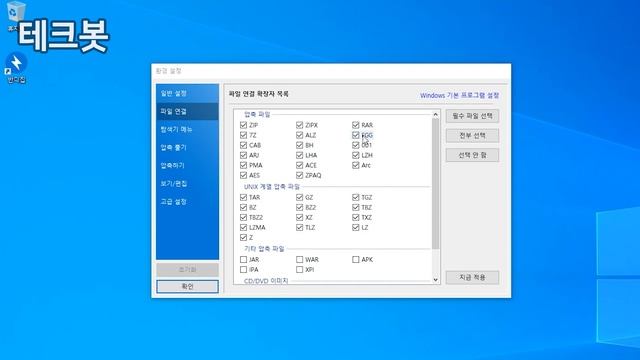Uncheck the TAR checkbox
Screen dimensions: 640x360
244,197
